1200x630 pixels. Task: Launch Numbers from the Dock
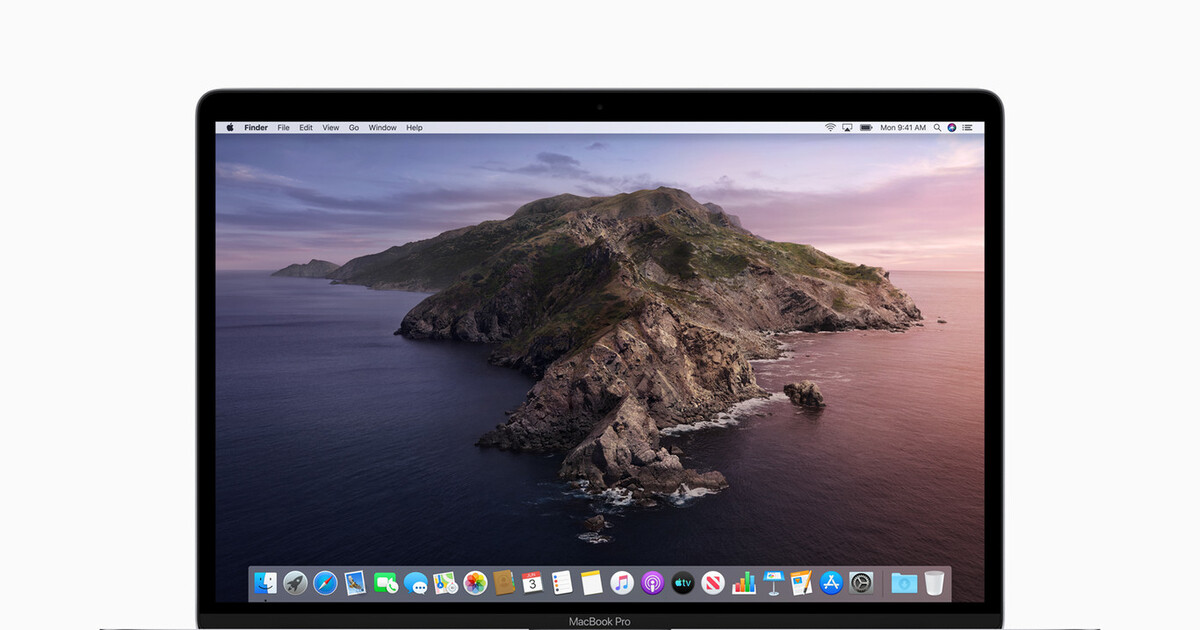tap(743, 583)
